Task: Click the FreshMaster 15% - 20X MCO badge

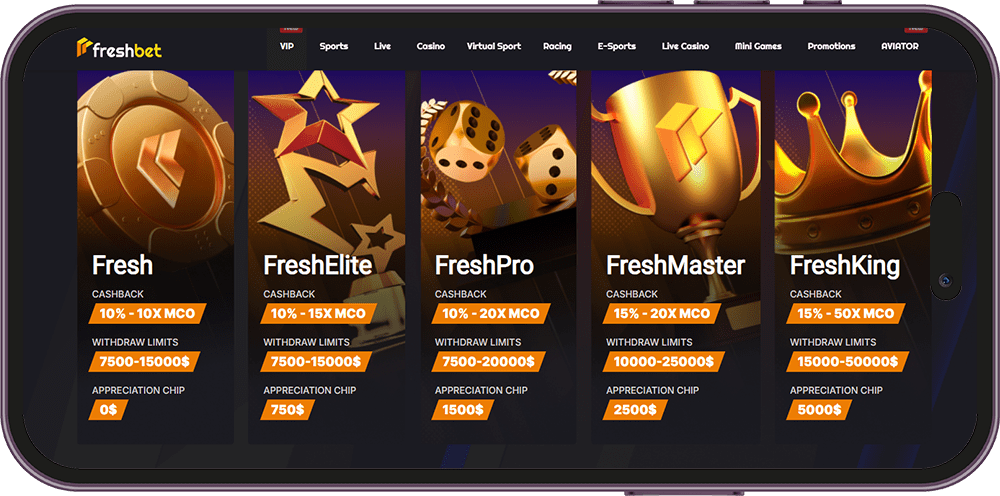Action: (x=661, y=314)
